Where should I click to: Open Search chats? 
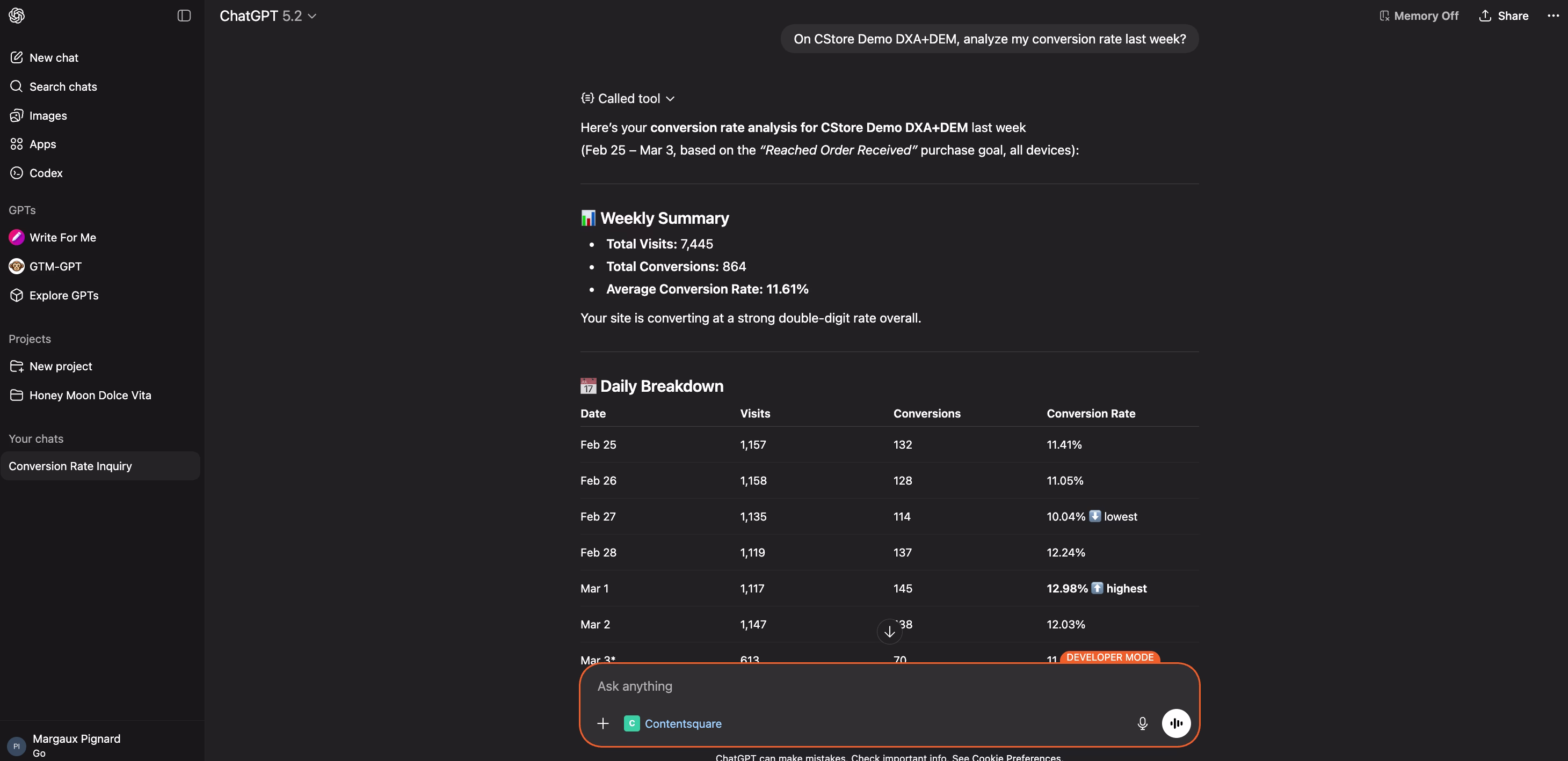click(63, 86)
